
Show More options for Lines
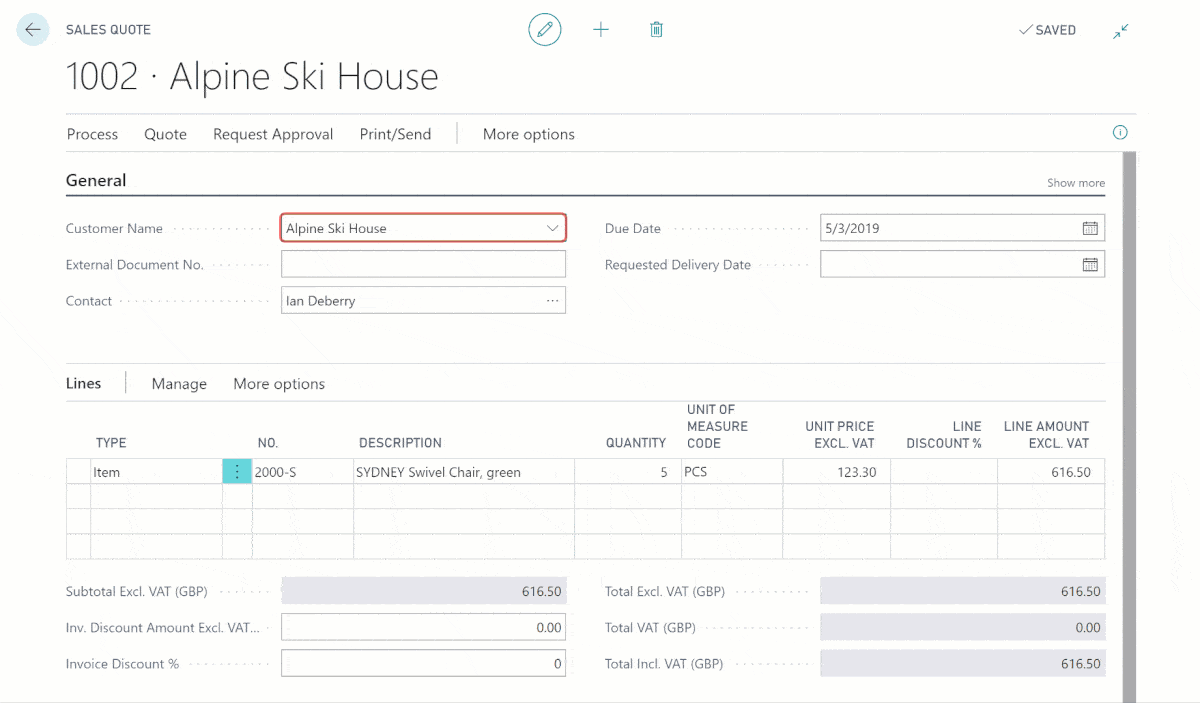pos(279,384)
